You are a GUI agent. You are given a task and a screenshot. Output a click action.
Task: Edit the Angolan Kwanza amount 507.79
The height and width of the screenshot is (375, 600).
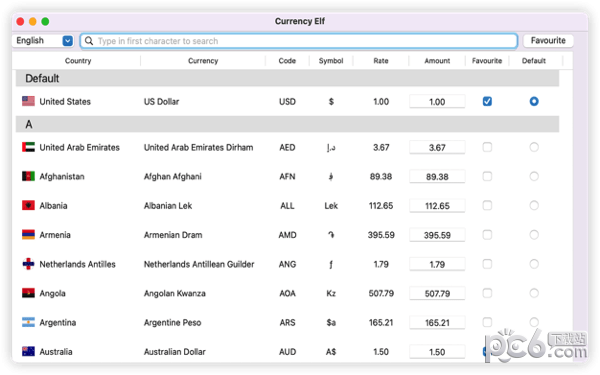tap(437, 293)
